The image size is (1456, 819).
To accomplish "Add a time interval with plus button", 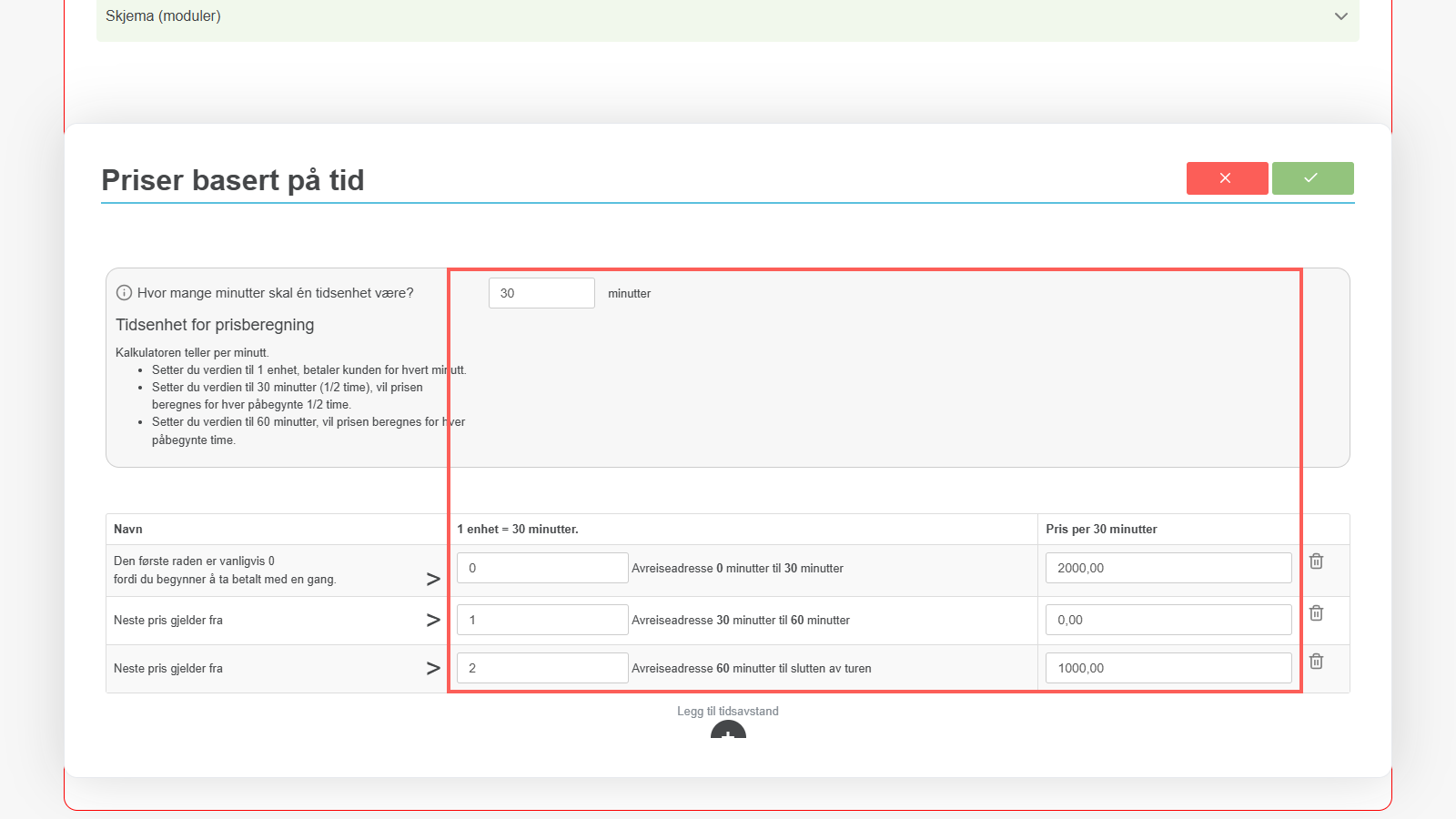I will [728, 731].
